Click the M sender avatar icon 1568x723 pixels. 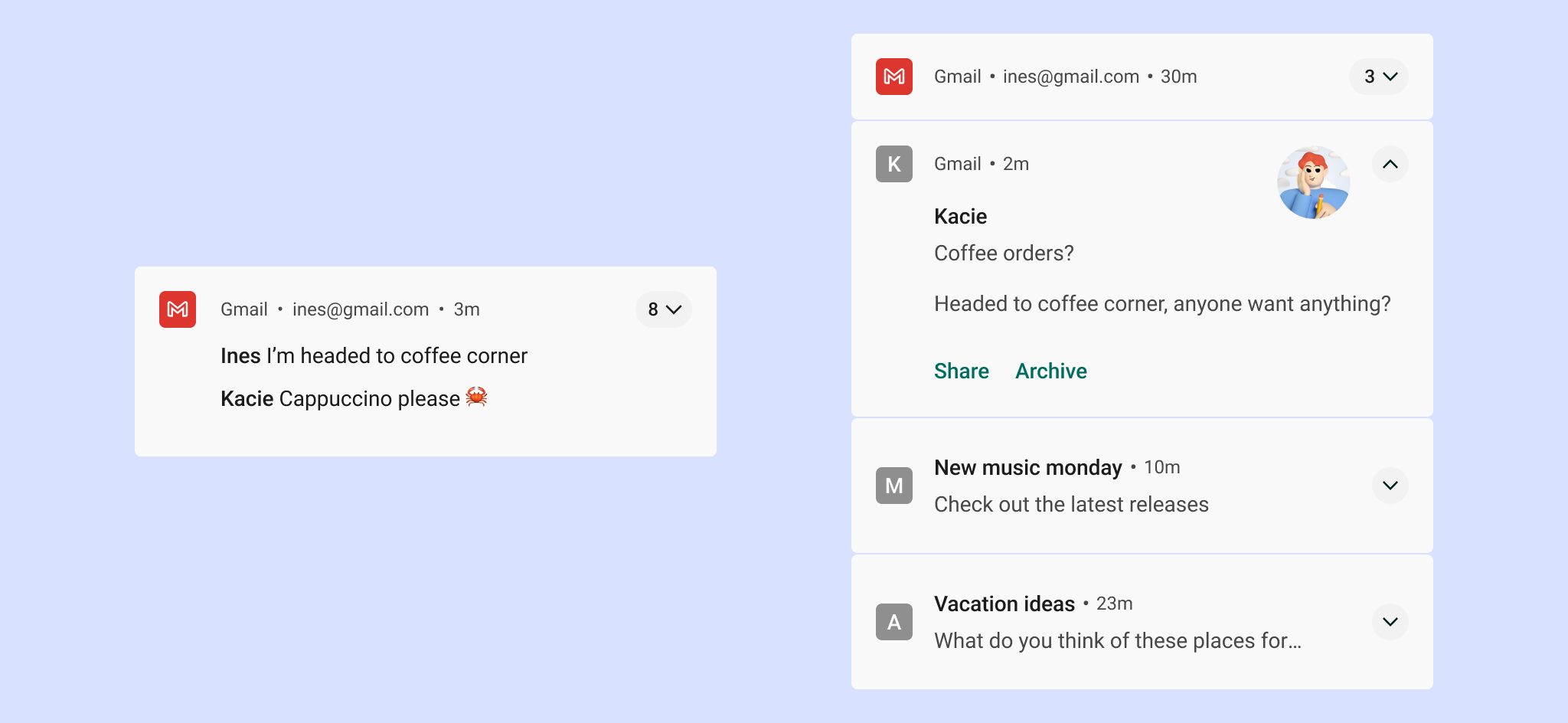[894, 486]
